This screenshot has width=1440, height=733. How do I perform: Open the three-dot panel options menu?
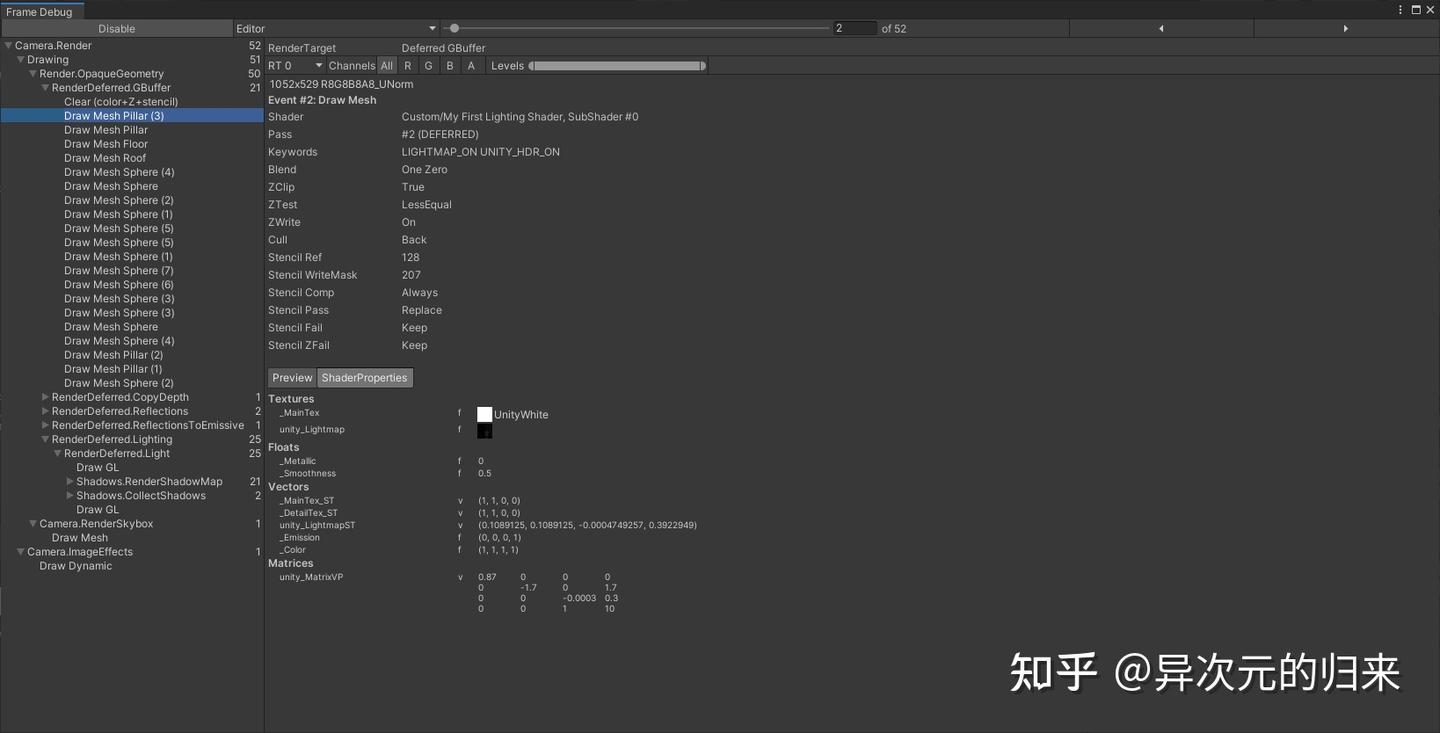(1399, 9)
